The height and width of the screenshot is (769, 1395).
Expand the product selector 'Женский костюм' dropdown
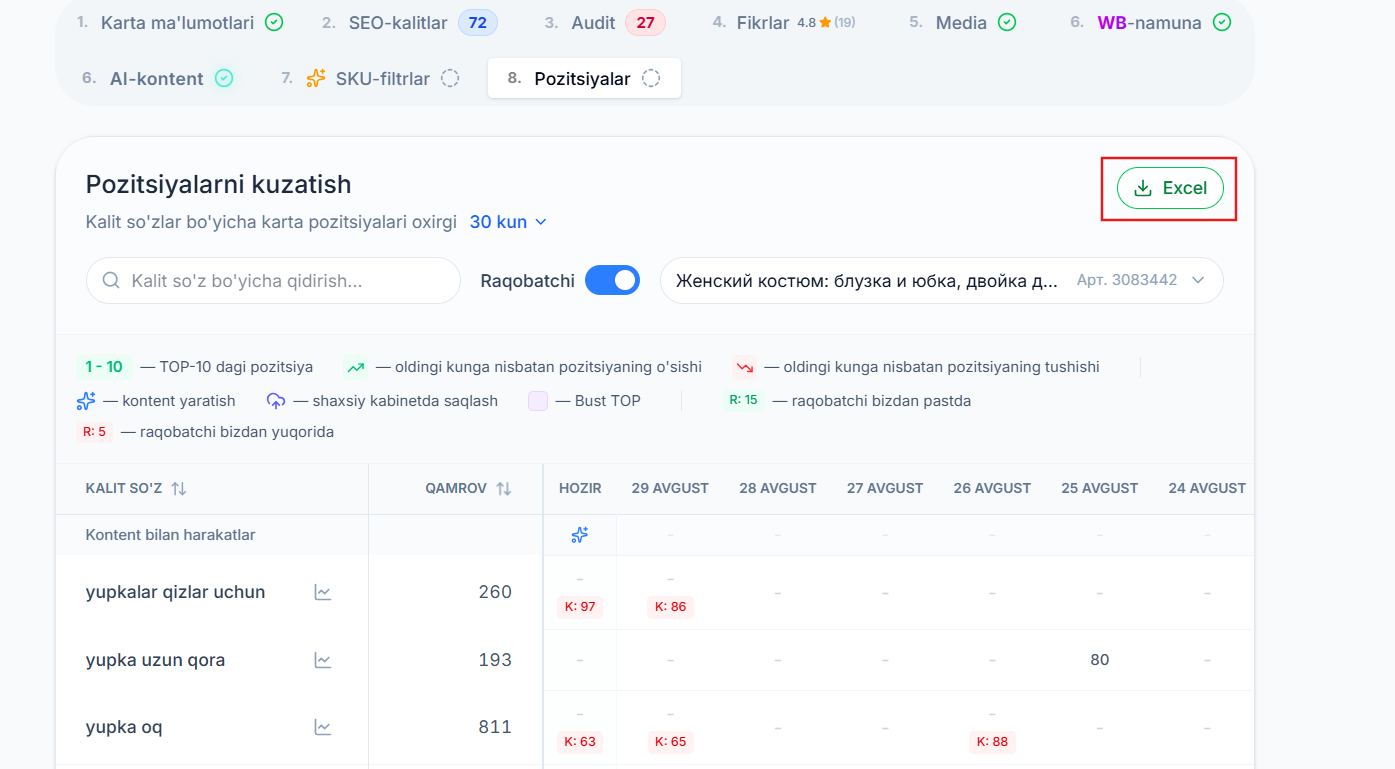point(942,281)
